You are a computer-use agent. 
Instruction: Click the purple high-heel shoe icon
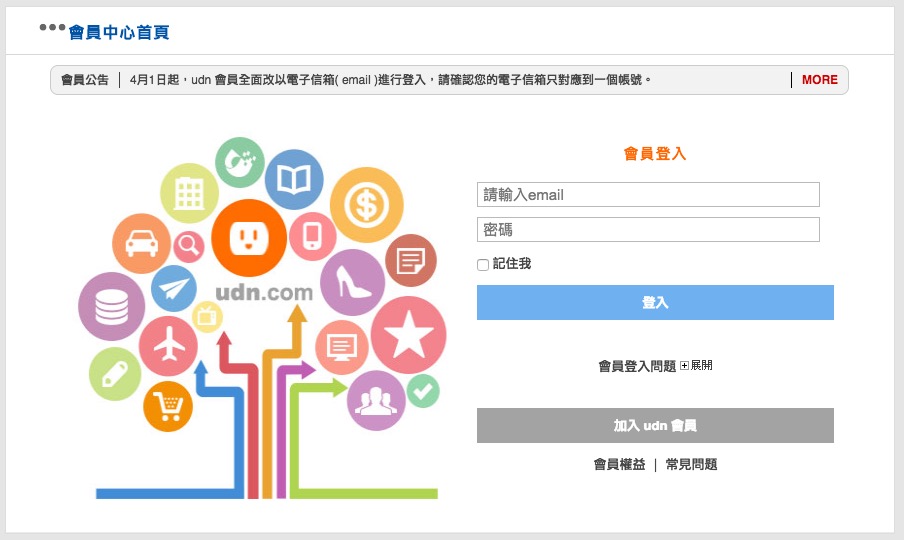pos(352,282)
